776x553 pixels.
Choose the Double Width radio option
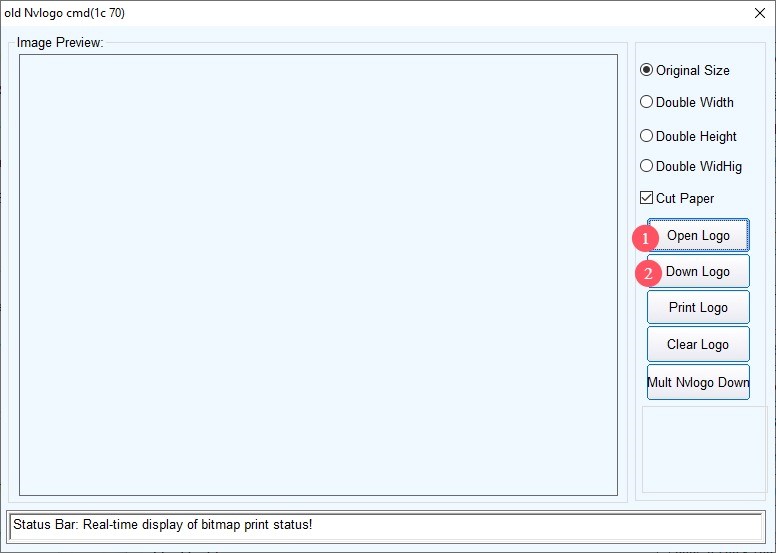[x=686, y=102]
